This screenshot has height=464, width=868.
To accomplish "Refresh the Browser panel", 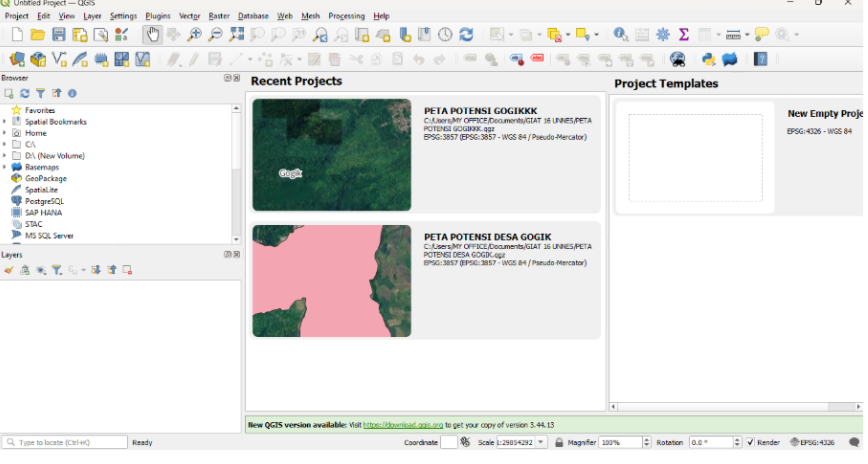I will 25,94.
